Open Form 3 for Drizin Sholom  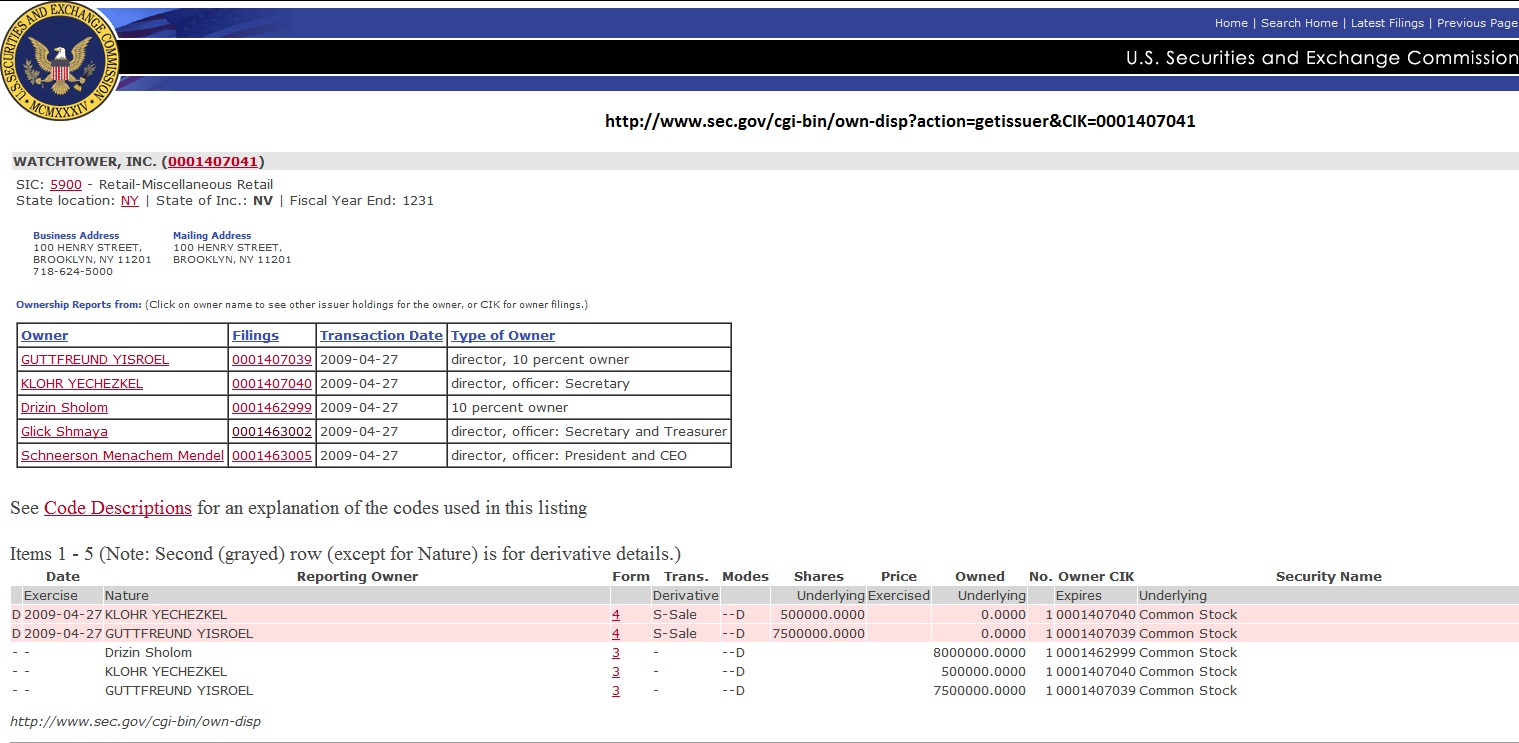pyautogui.click(x=616, y=653)
